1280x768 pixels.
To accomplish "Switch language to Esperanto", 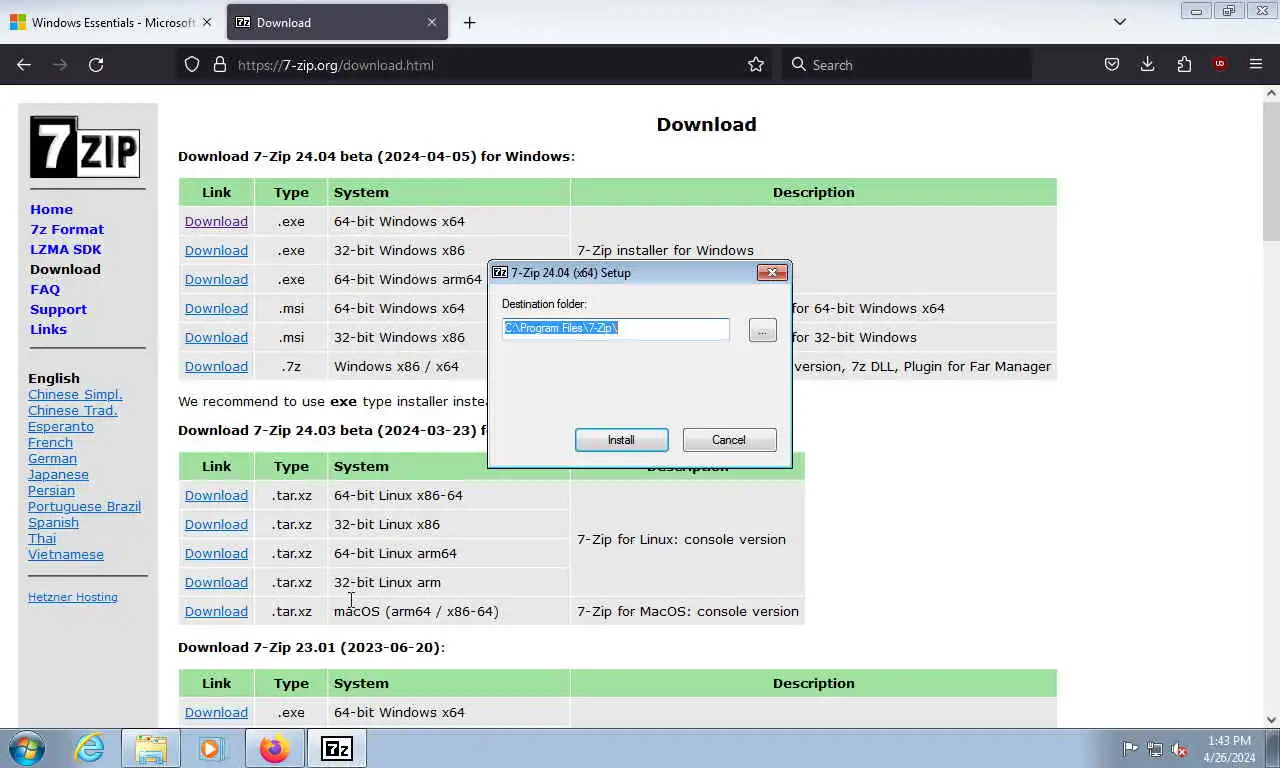I will click(61, 426).
